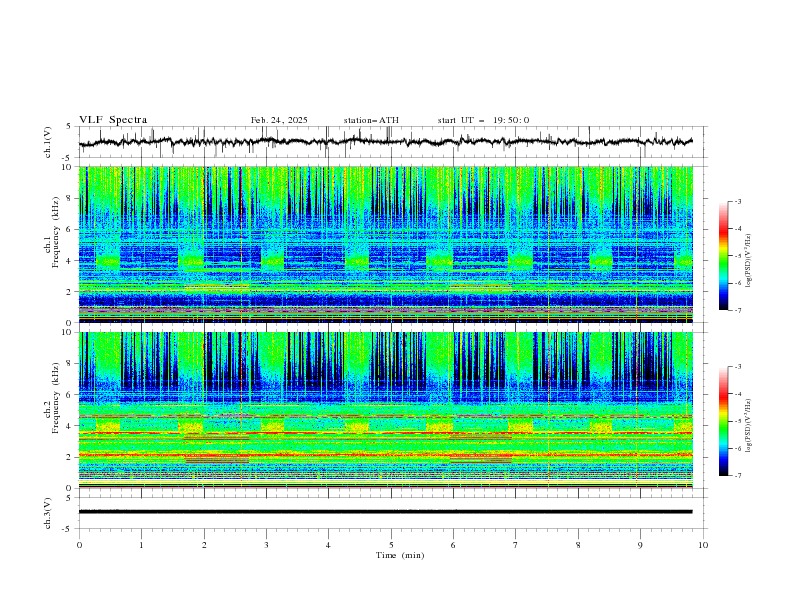Click the "ch.3(V)" axis label
The image size is (792, 612).
point(48,513)
